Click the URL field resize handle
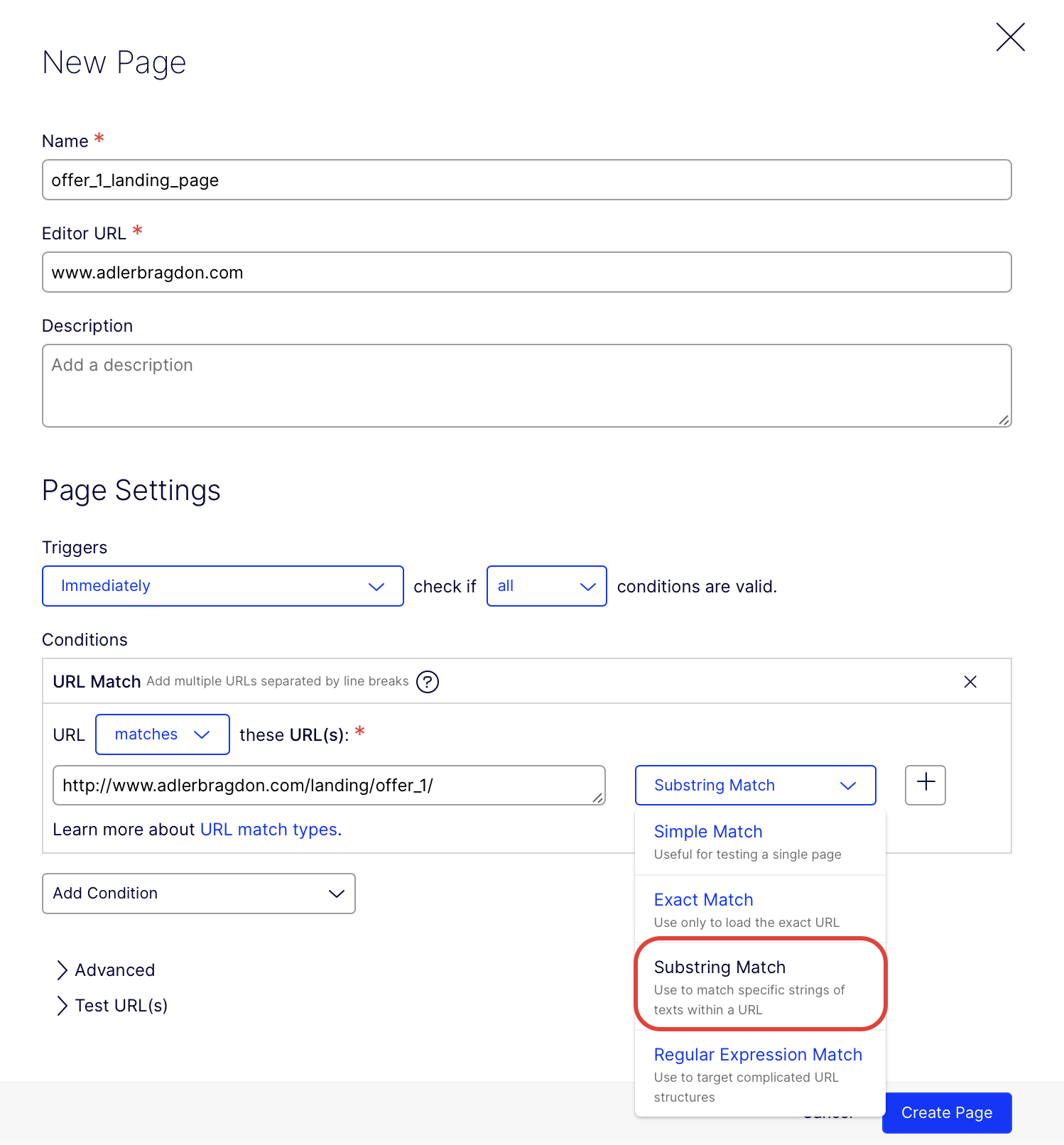This screenshot has width=1064, height=1145. pos(598,798)
